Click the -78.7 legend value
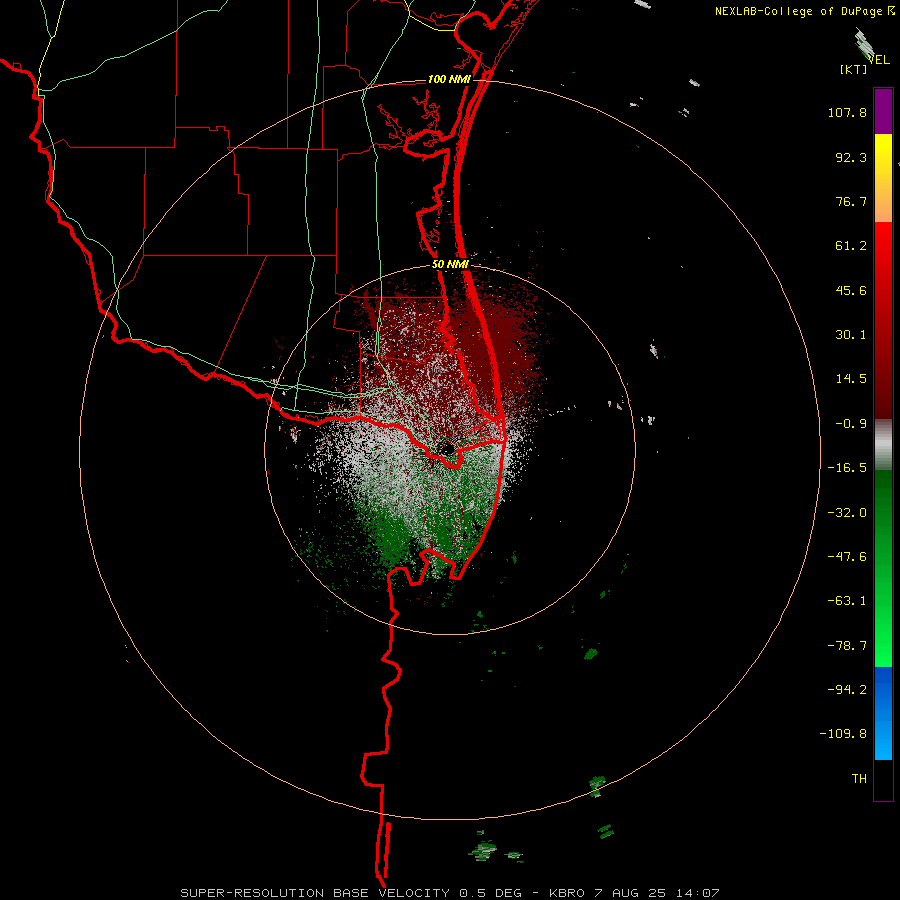Viewport: 900px width, 900px height. (x=847, y=646)
